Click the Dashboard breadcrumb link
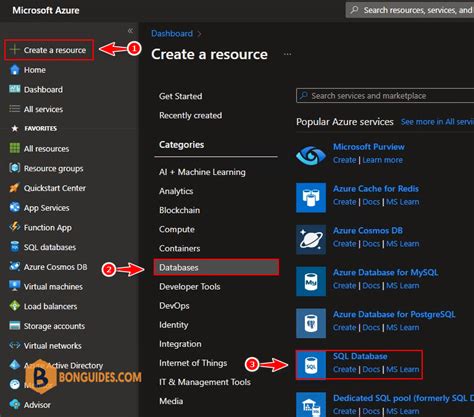 coord(172,34)
